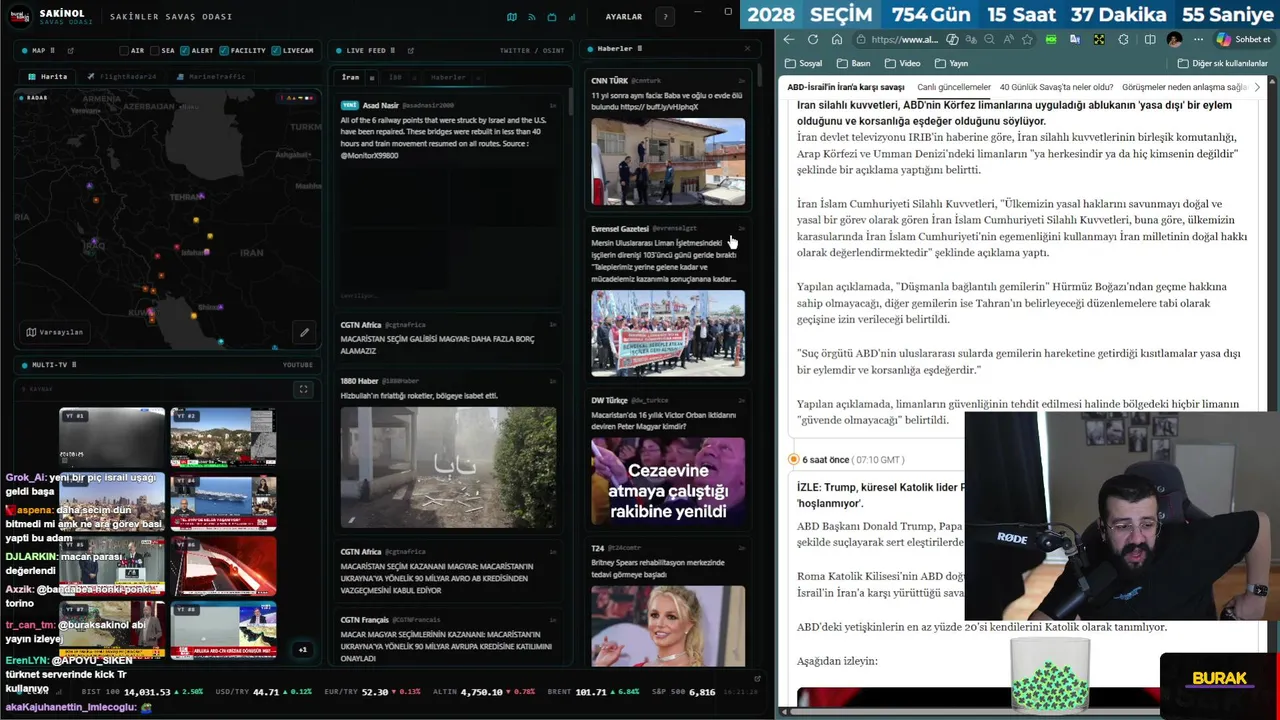This screenshot has height=720, width=1280.
Task: Click the TV icon in top bar
Action: click(552, 17)
